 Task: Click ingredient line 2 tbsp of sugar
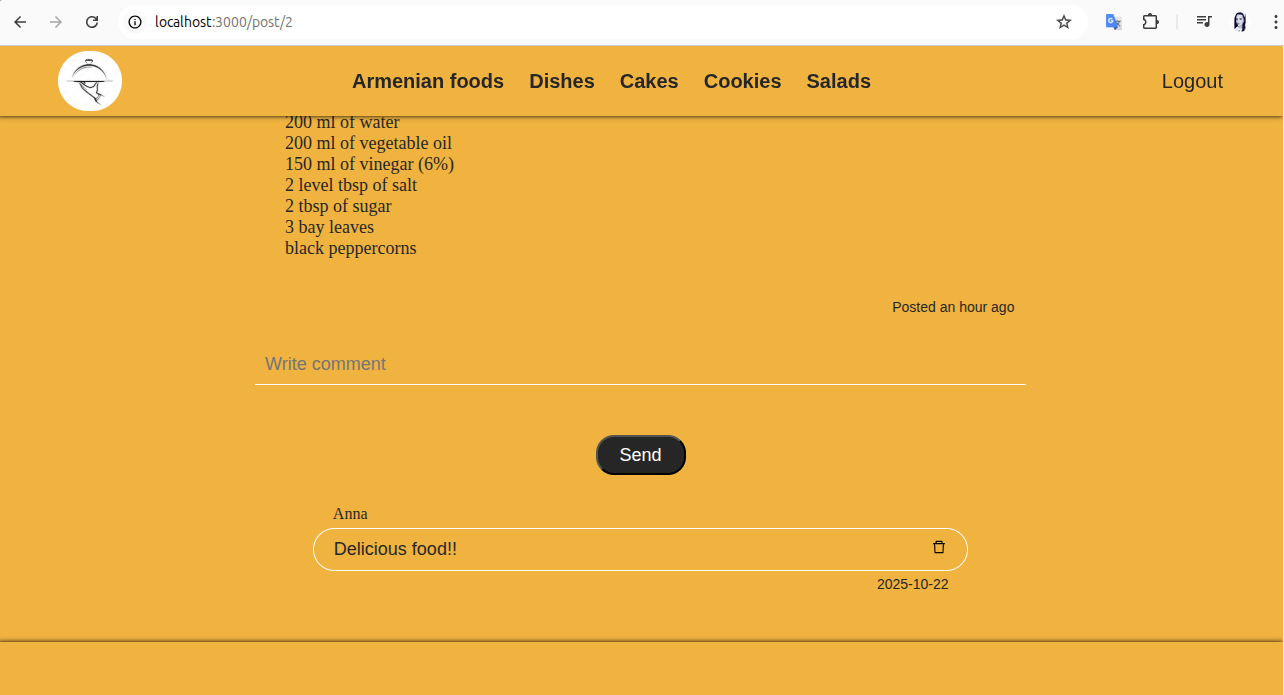click(x=338, y=206)
